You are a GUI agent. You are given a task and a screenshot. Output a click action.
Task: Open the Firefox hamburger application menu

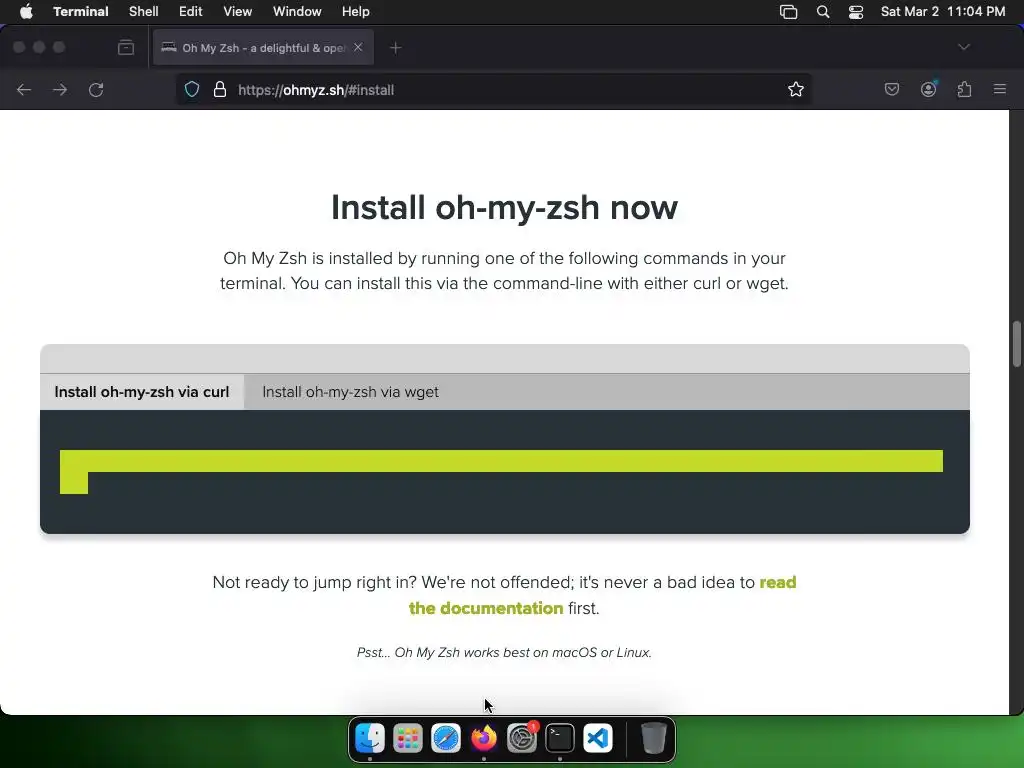(1000, 89)
